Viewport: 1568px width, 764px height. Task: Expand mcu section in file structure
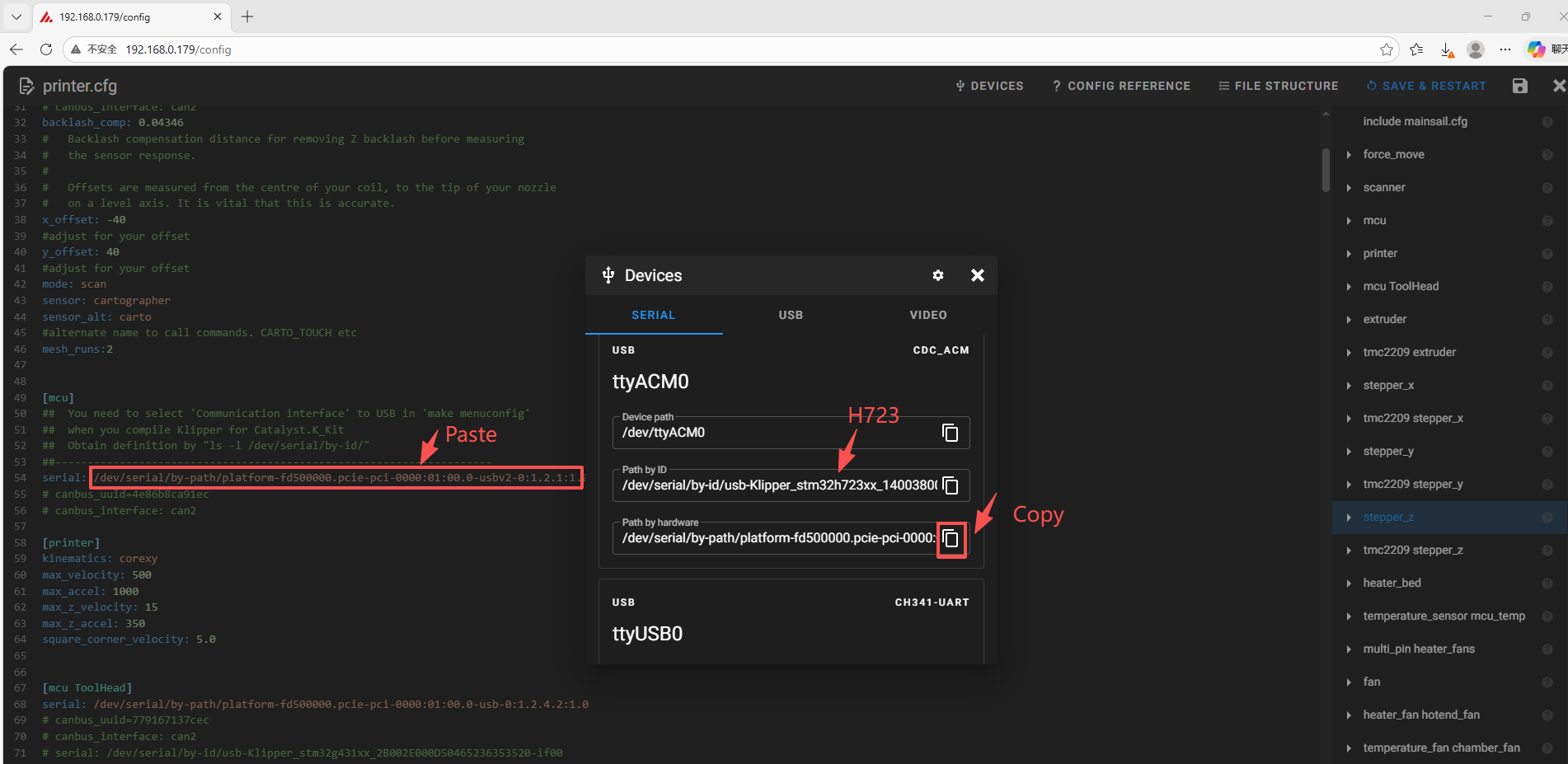(1349, 221)
